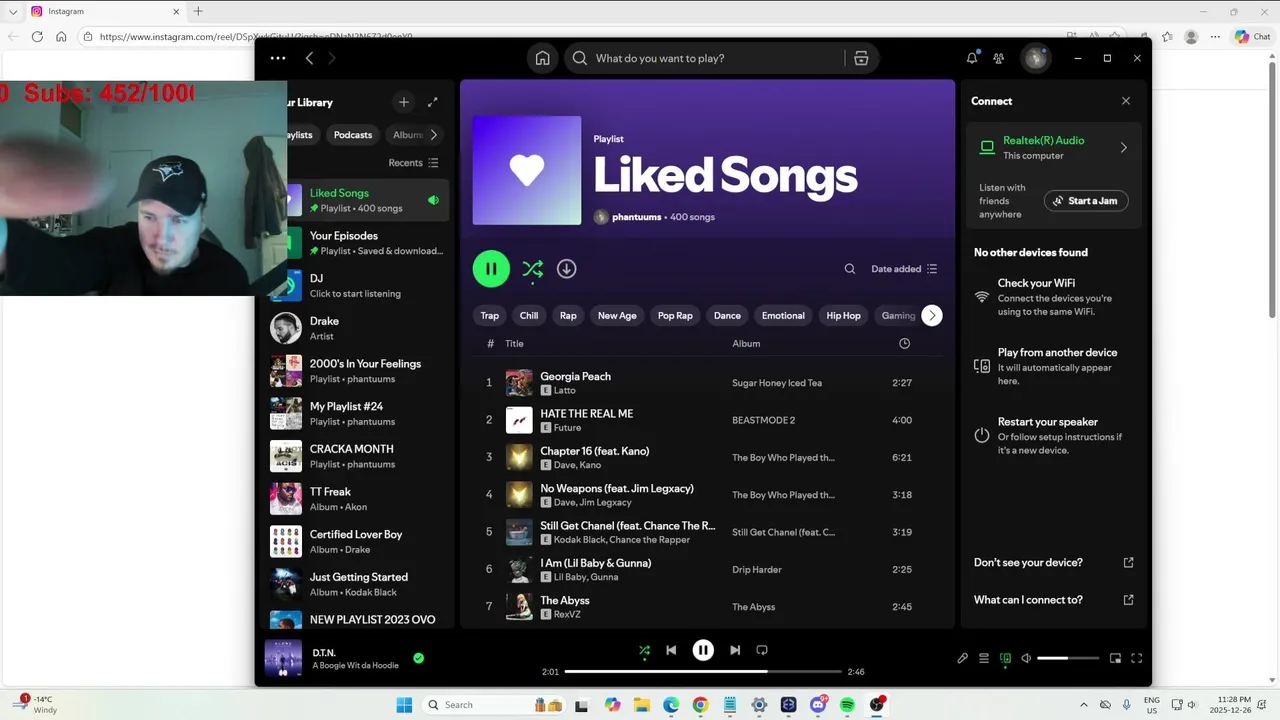Screen dimensions: 1280x720
Task: Open Realtek(R) Audio device options arrow
Action: pos(1123,148)
